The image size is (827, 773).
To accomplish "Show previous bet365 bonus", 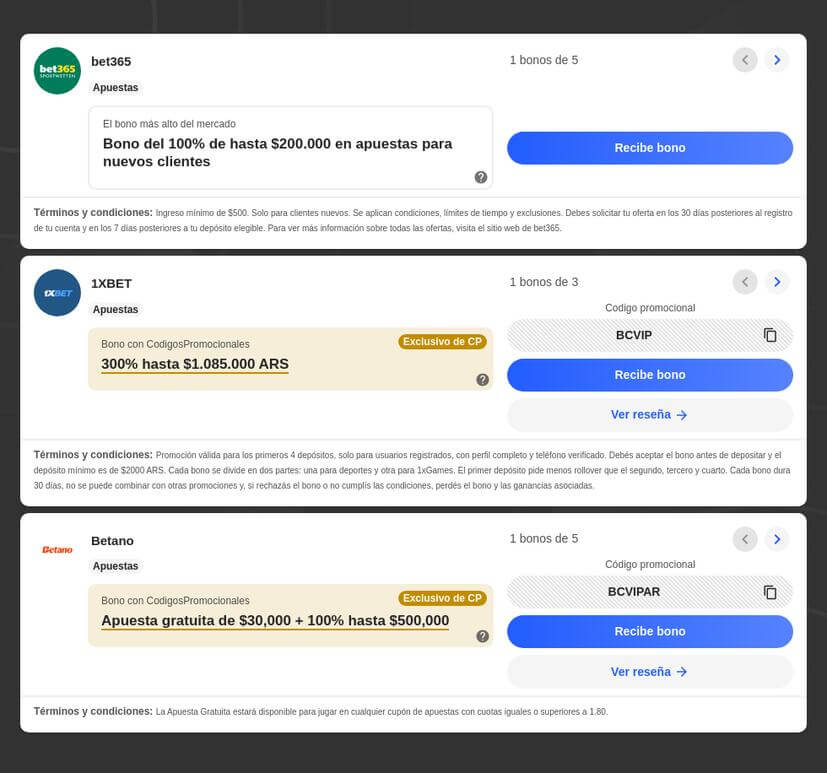I will pyautogui.click(x=745, y=60).
